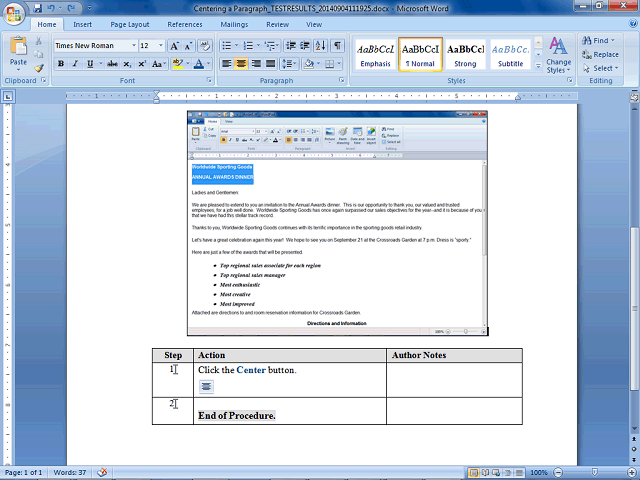The image size is (640, 480).
Task: Open the line spacing dropdown
Action: point(289,64)
